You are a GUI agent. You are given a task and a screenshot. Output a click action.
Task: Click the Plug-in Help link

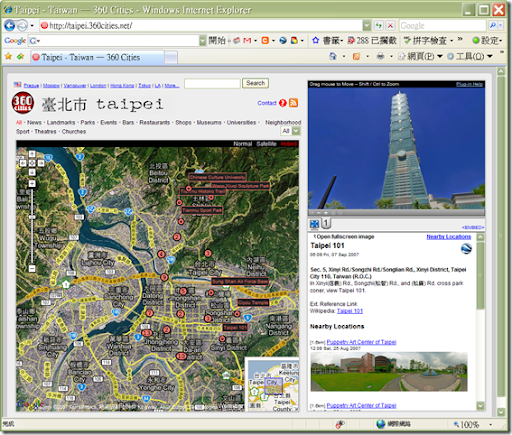click(x=469, y=84)
